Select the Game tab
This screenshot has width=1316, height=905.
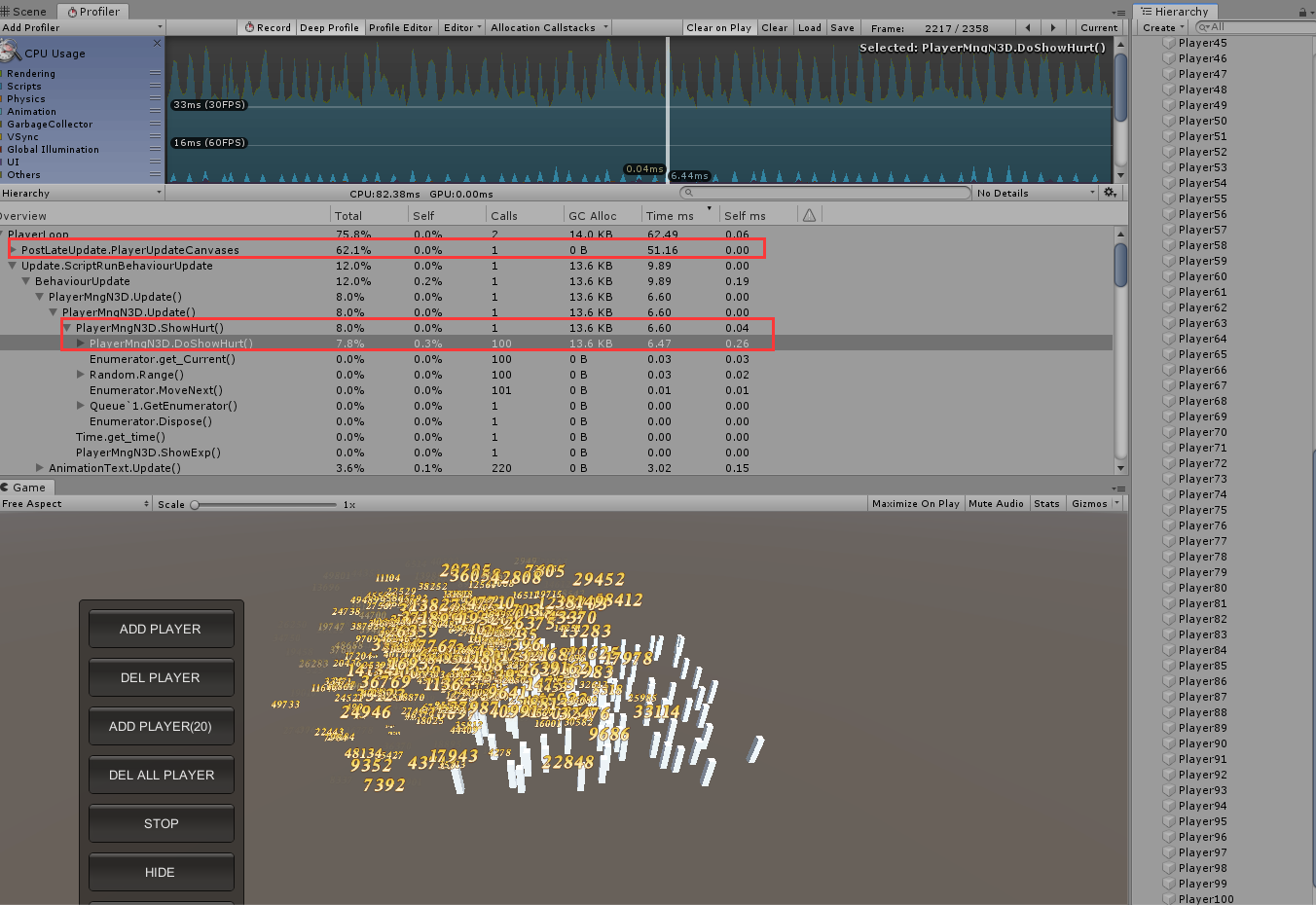[x=27, y=488]
